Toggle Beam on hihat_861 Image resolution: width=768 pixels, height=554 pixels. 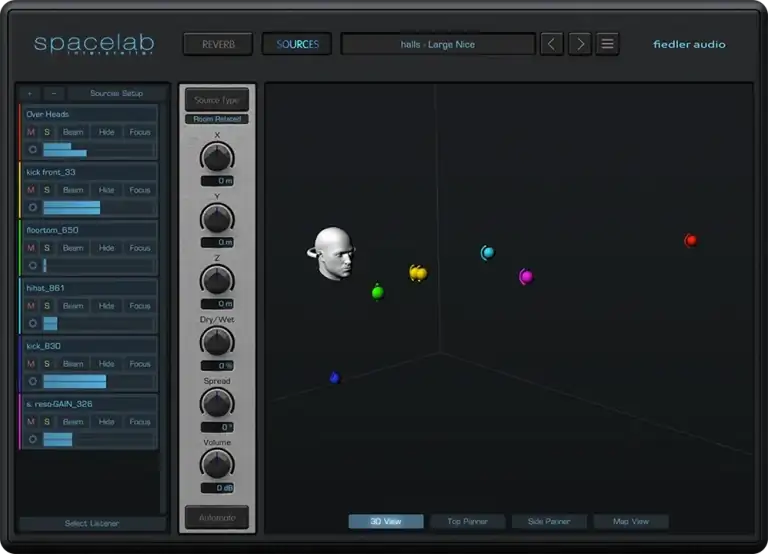[73, 306]
